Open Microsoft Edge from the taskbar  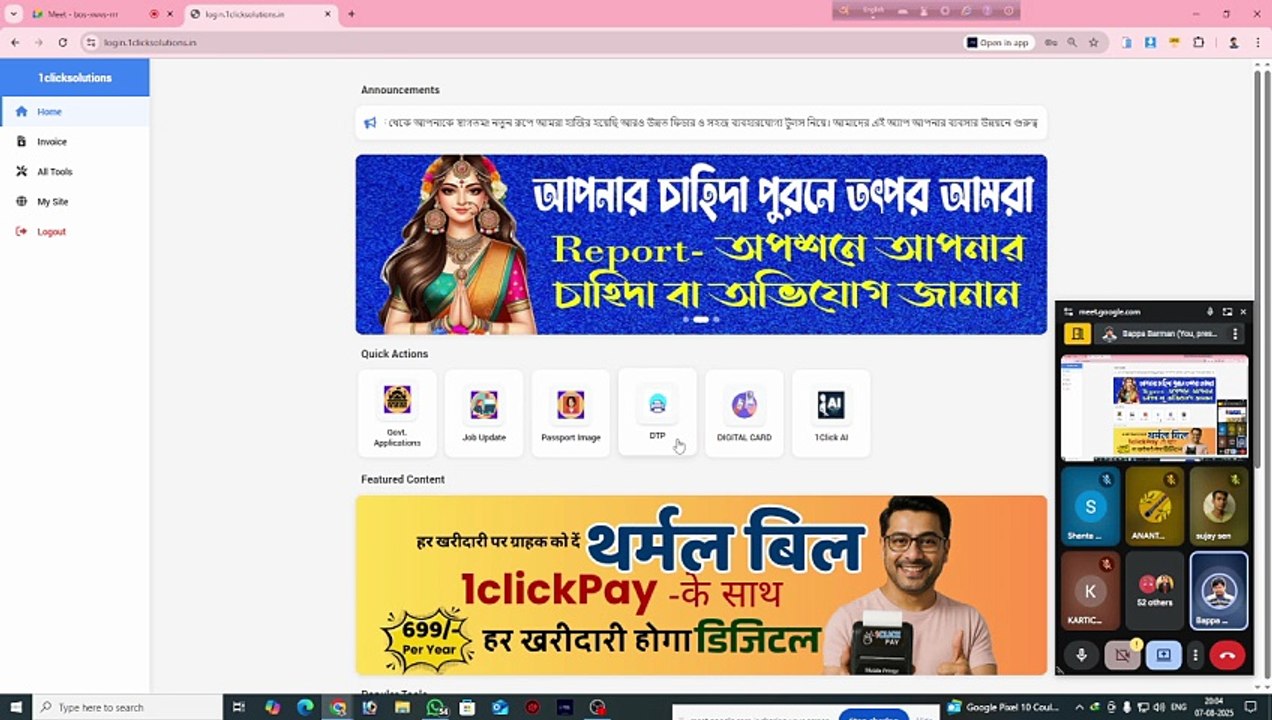[x=305, y=707]
